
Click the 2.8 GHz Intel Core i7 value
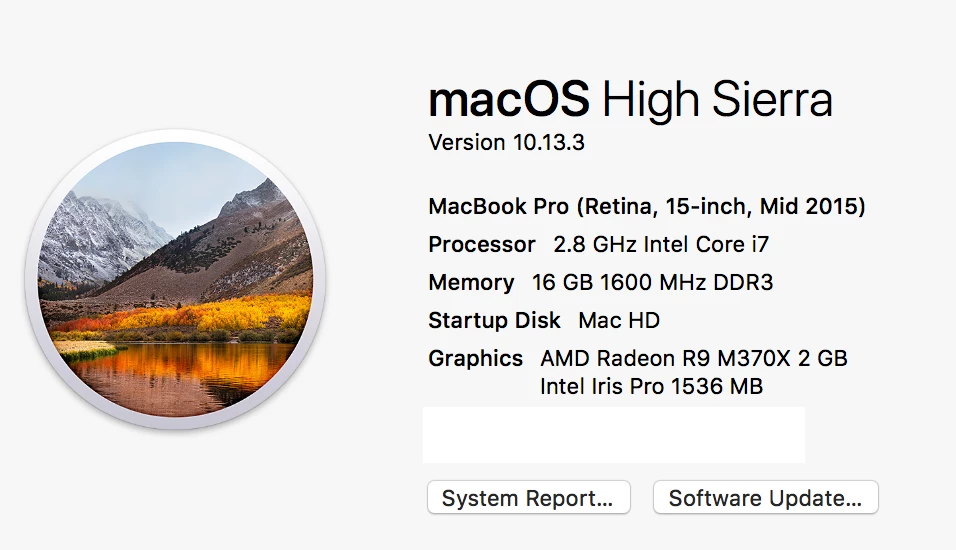click(661, 245)
